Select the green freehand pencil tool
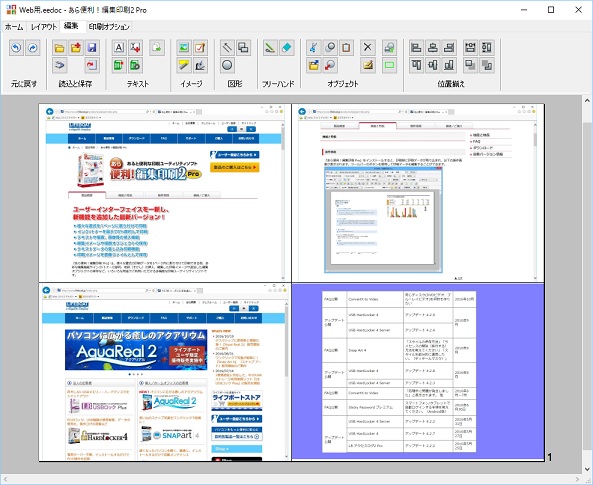This screenshot has width=593, height=485. [x=270, y=48]
